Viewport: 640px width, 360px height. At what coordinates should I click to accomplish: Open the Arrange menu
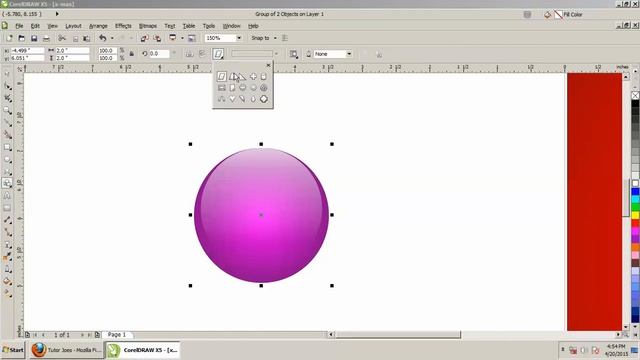(x=98, y=26)
